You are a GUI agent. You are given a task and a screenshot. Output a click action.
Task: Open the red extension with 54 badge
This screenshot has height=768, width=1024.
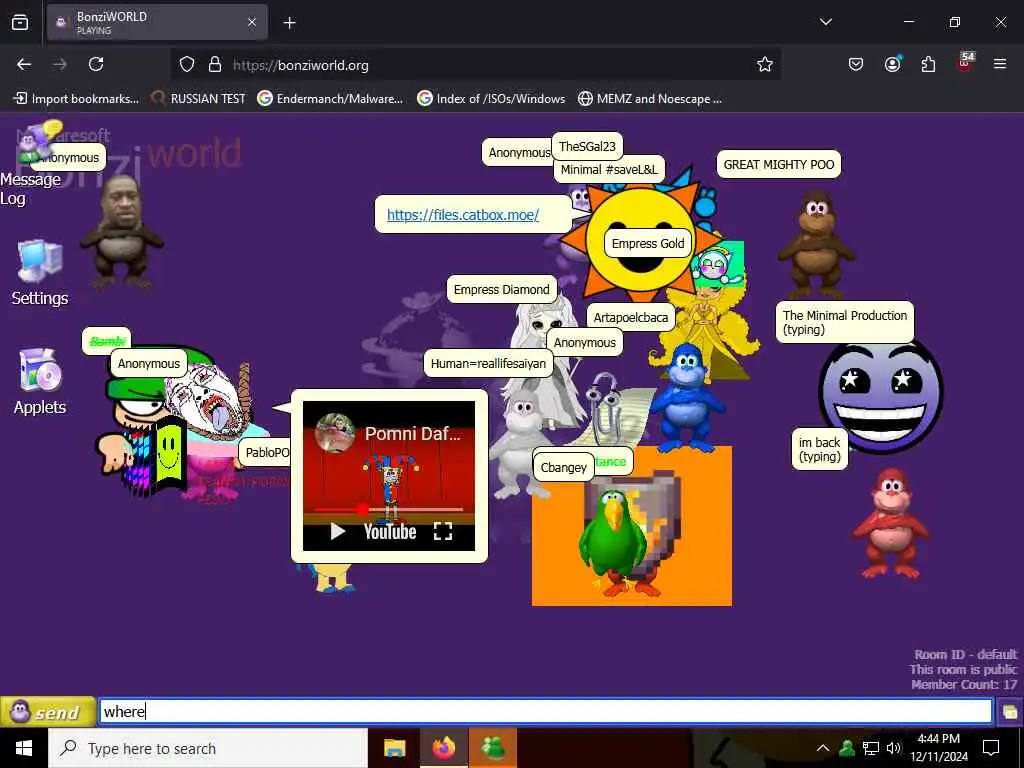point(965,63)
